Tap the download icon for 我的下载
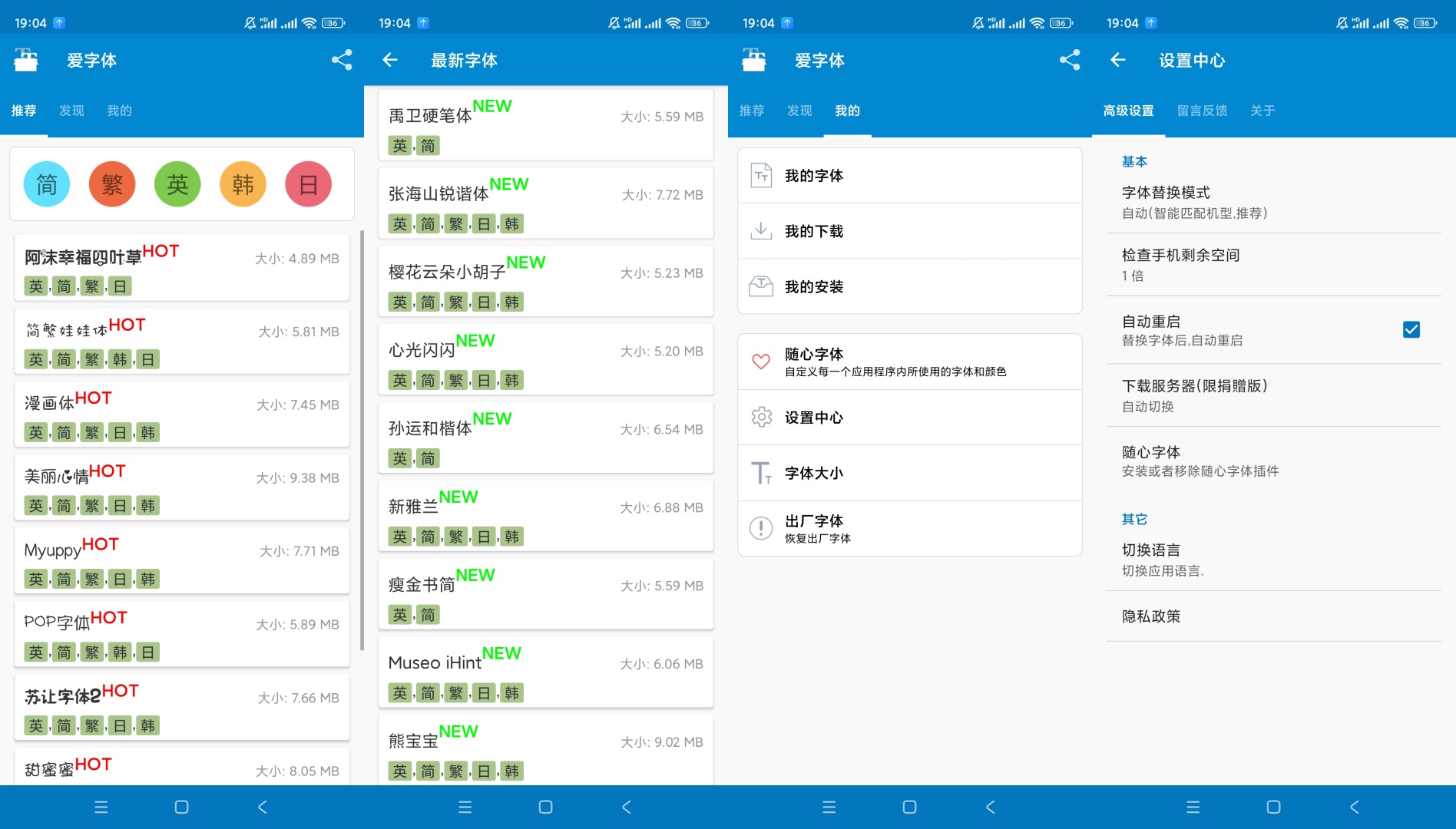1456x829 pixels. 761,230
